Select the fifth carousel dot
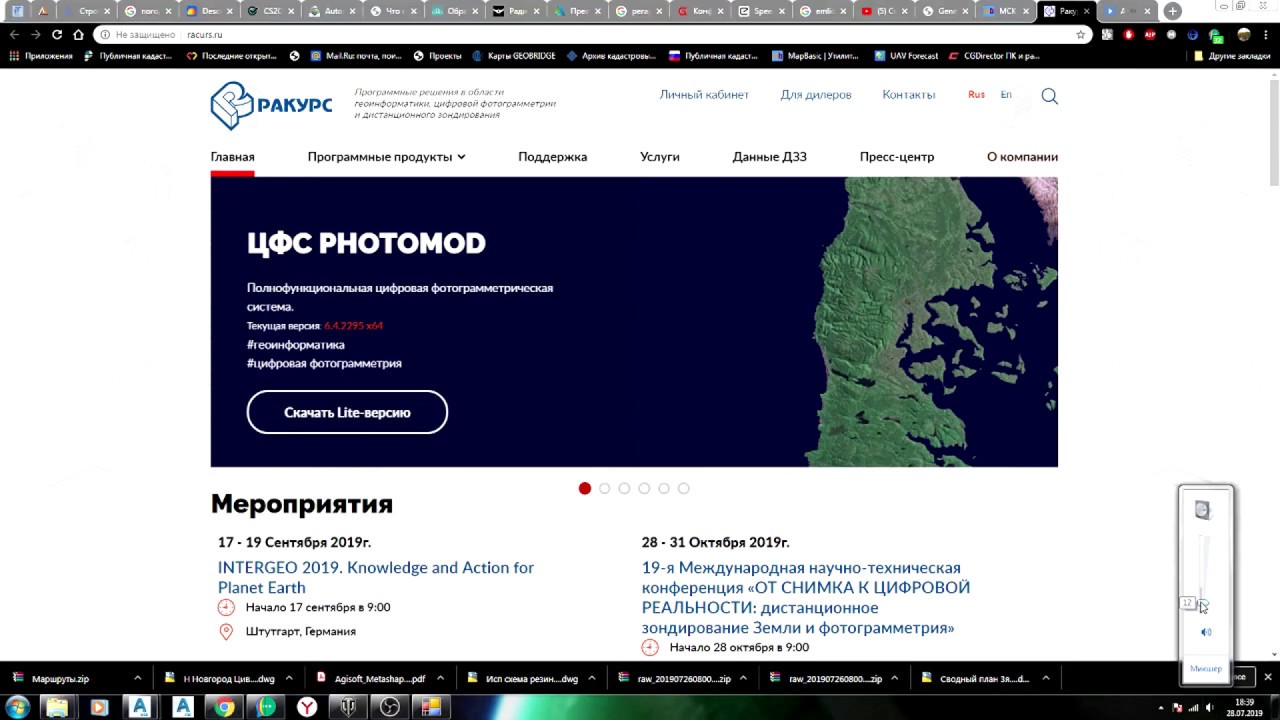 [664, 488]
